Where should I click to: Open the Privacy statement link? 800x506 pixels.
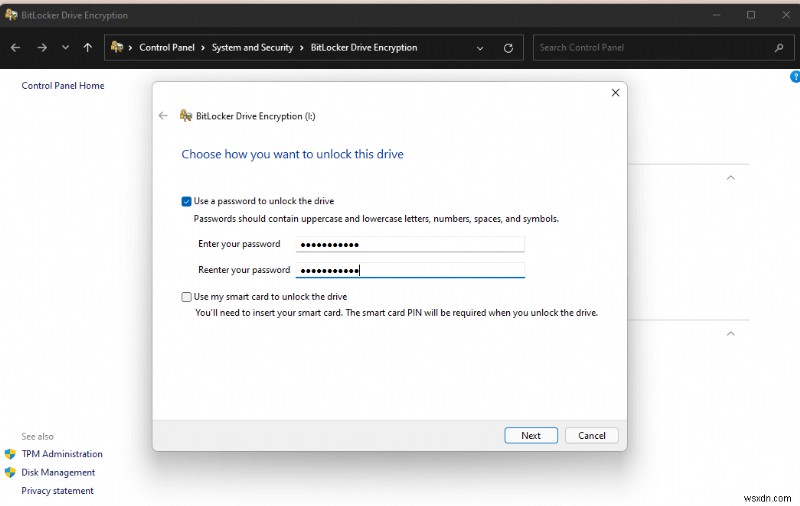[57, 491]
